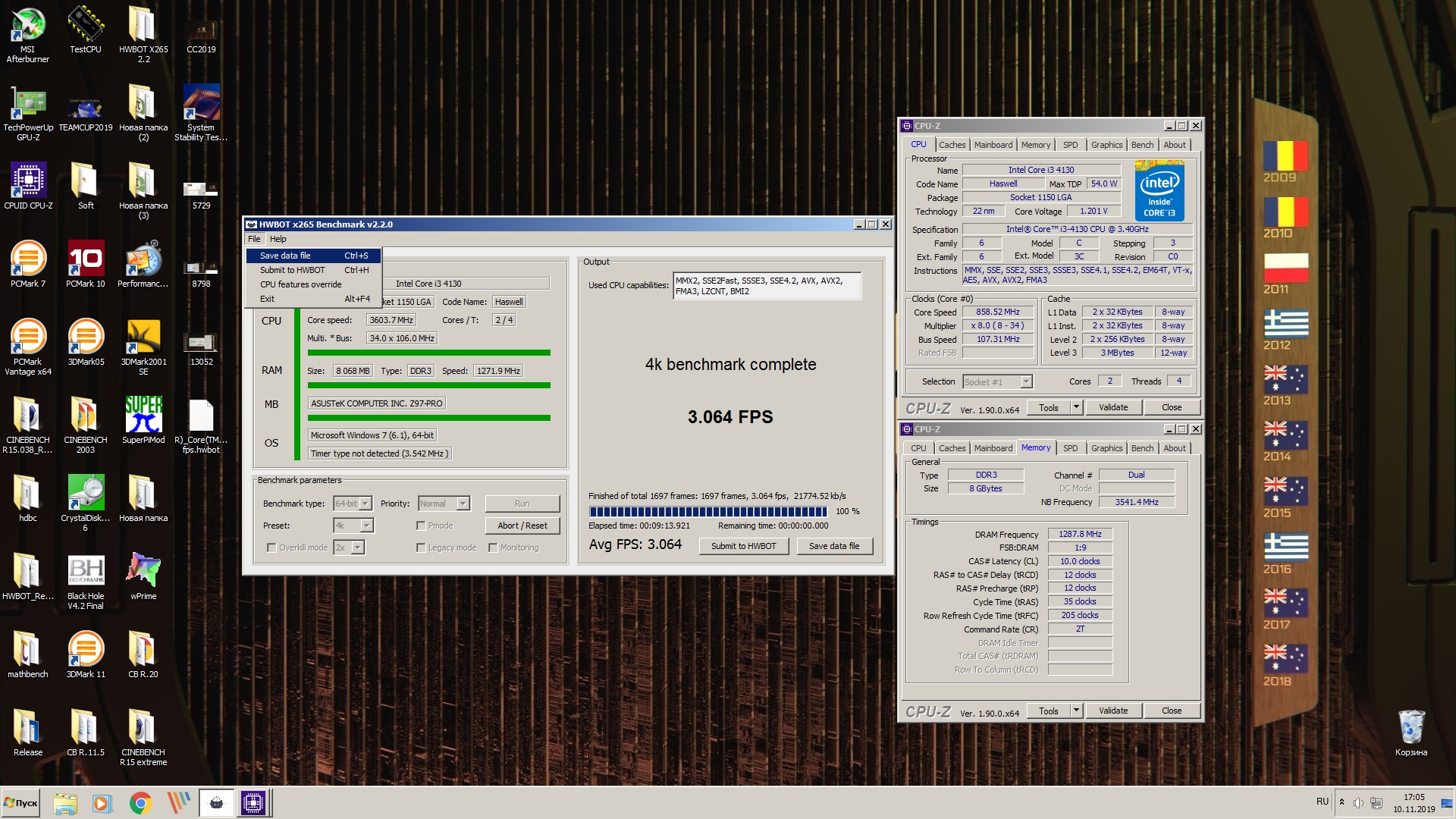The height and width of the screenshot is (819, 1456).
Task: Launch PCMark 7 desktop icon
Action: [x=28, y=264]
